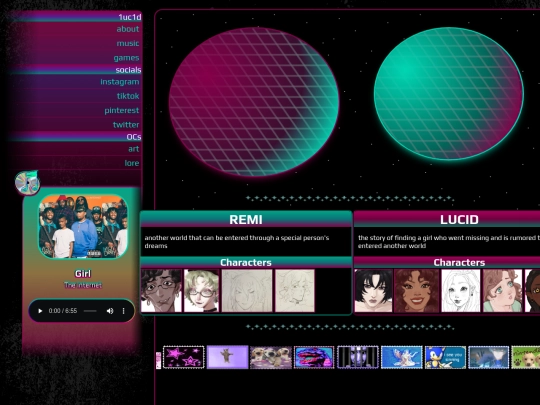
Task: Open the music page link
Action: 128,43
